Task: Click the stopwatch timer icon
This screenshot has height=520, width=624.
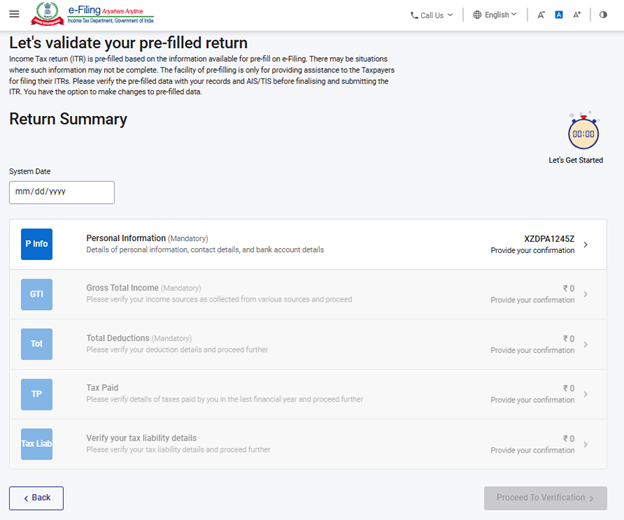Action: pyautogui.click(x=583, y=132)
